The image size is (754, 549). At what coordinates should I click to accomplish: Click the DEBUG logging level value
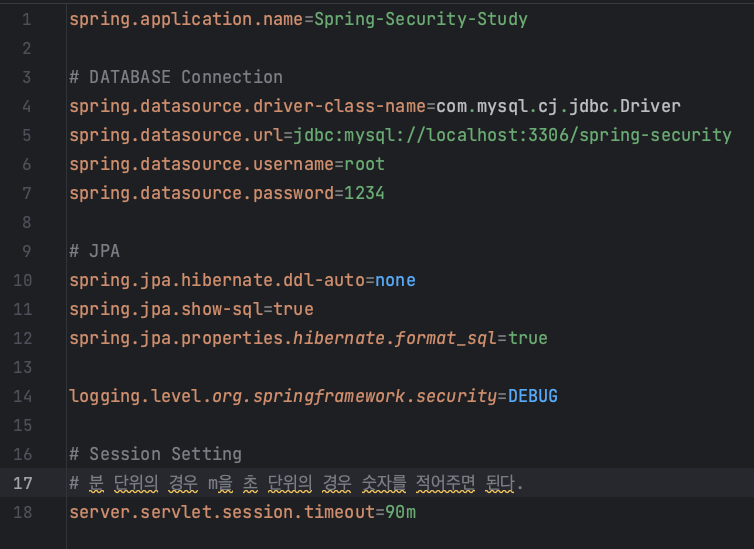click(x=533, y=396)
